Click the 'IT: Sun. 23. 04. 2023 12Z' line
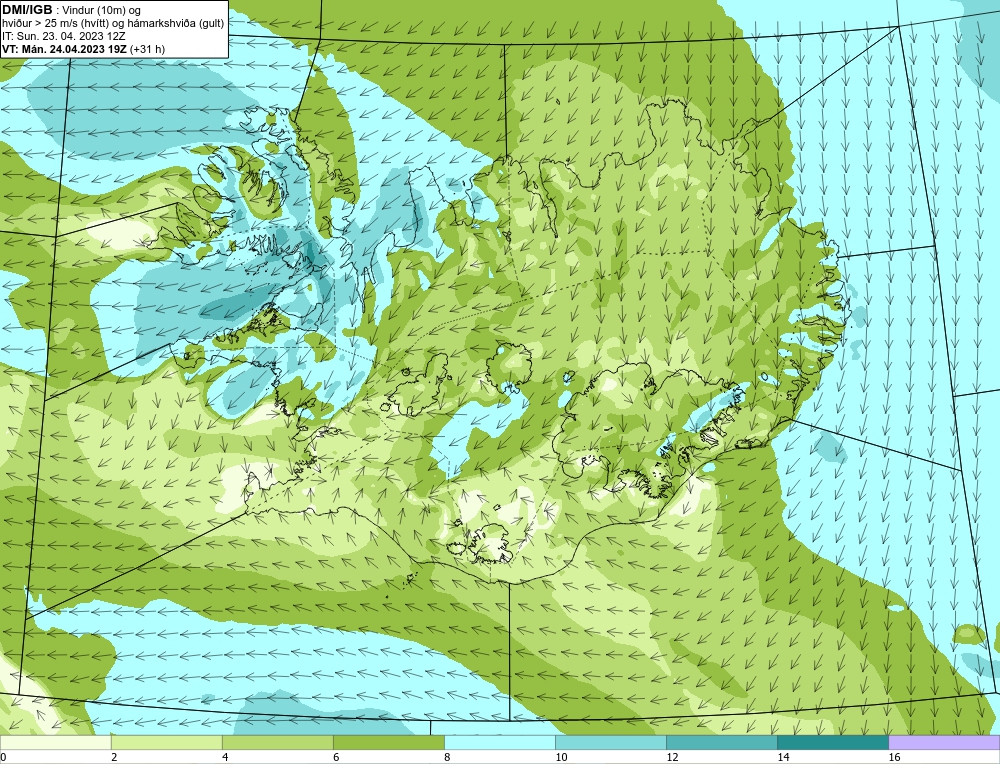Screen dimensions: 1000x764 64,36
